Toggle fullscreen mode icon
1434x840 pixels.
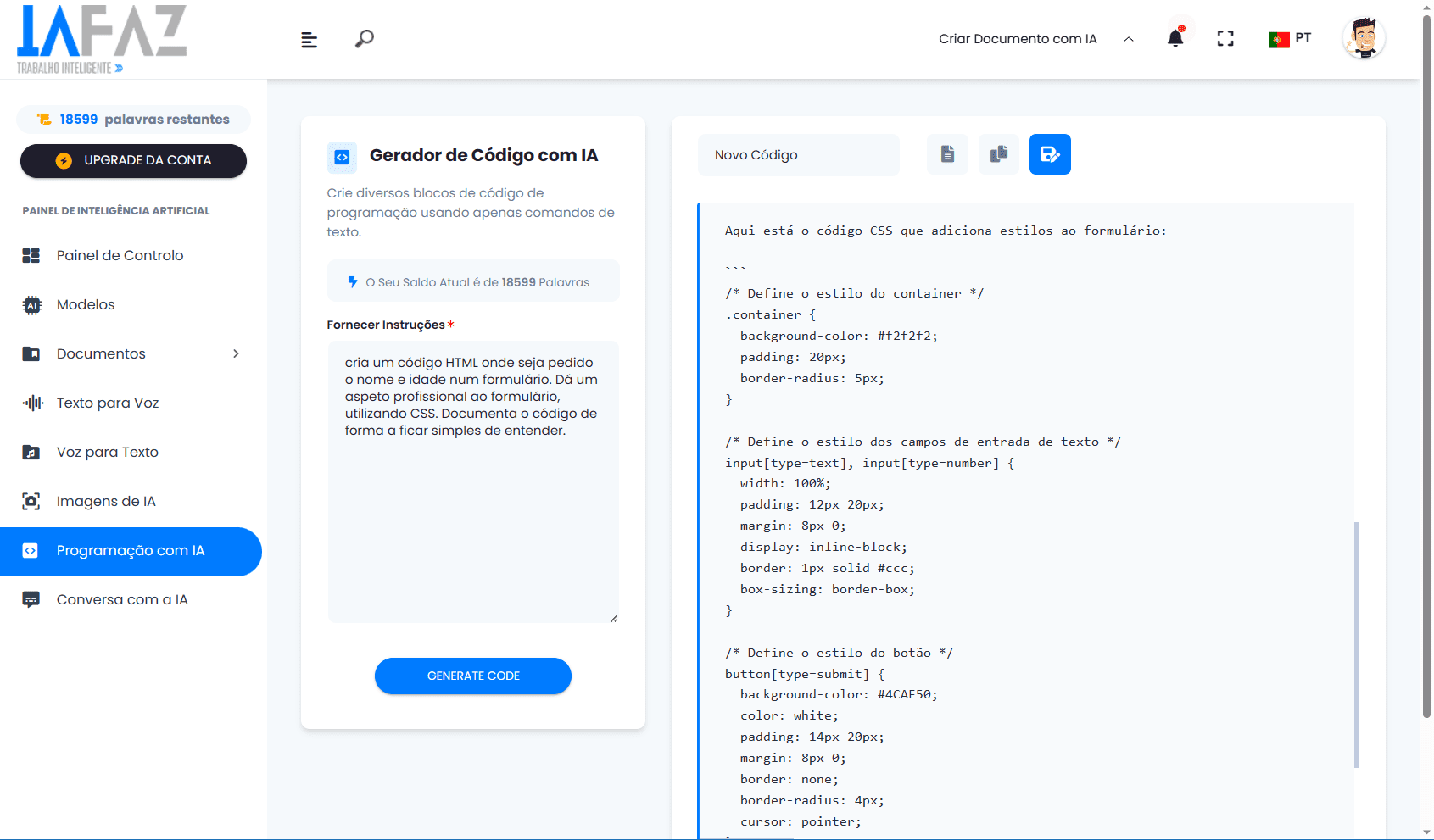1225,38
